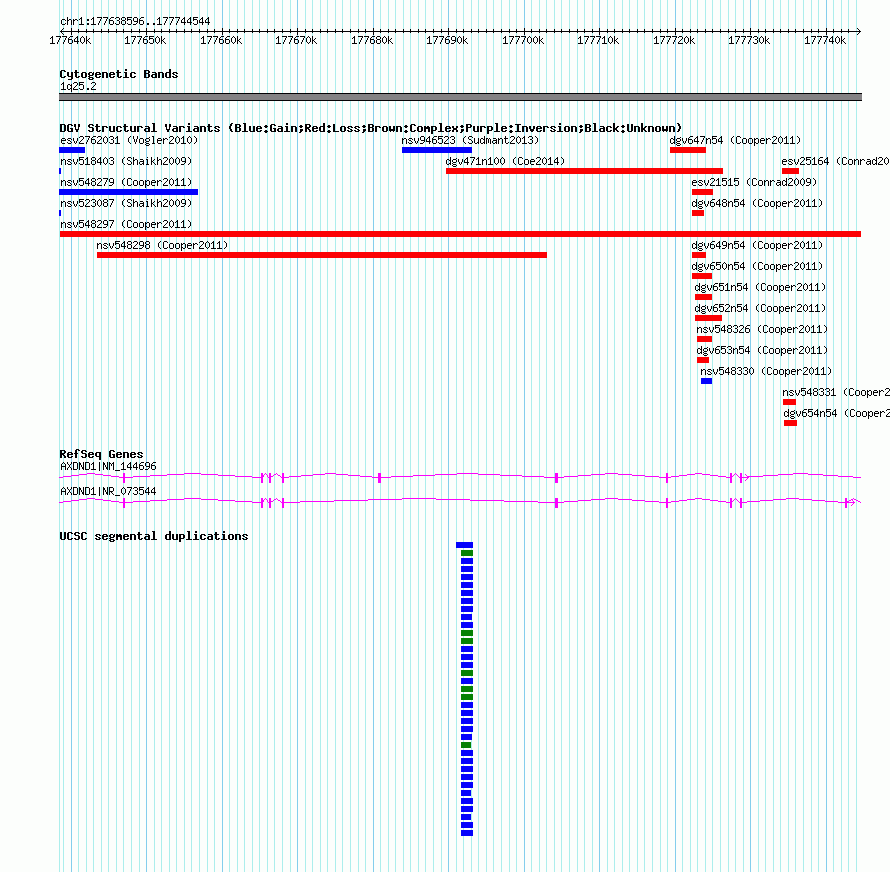This screenshot has height=872, width=890.
Task: Open dgv647n54 (Cooper2011) variant label
Action: pos(735,140)
